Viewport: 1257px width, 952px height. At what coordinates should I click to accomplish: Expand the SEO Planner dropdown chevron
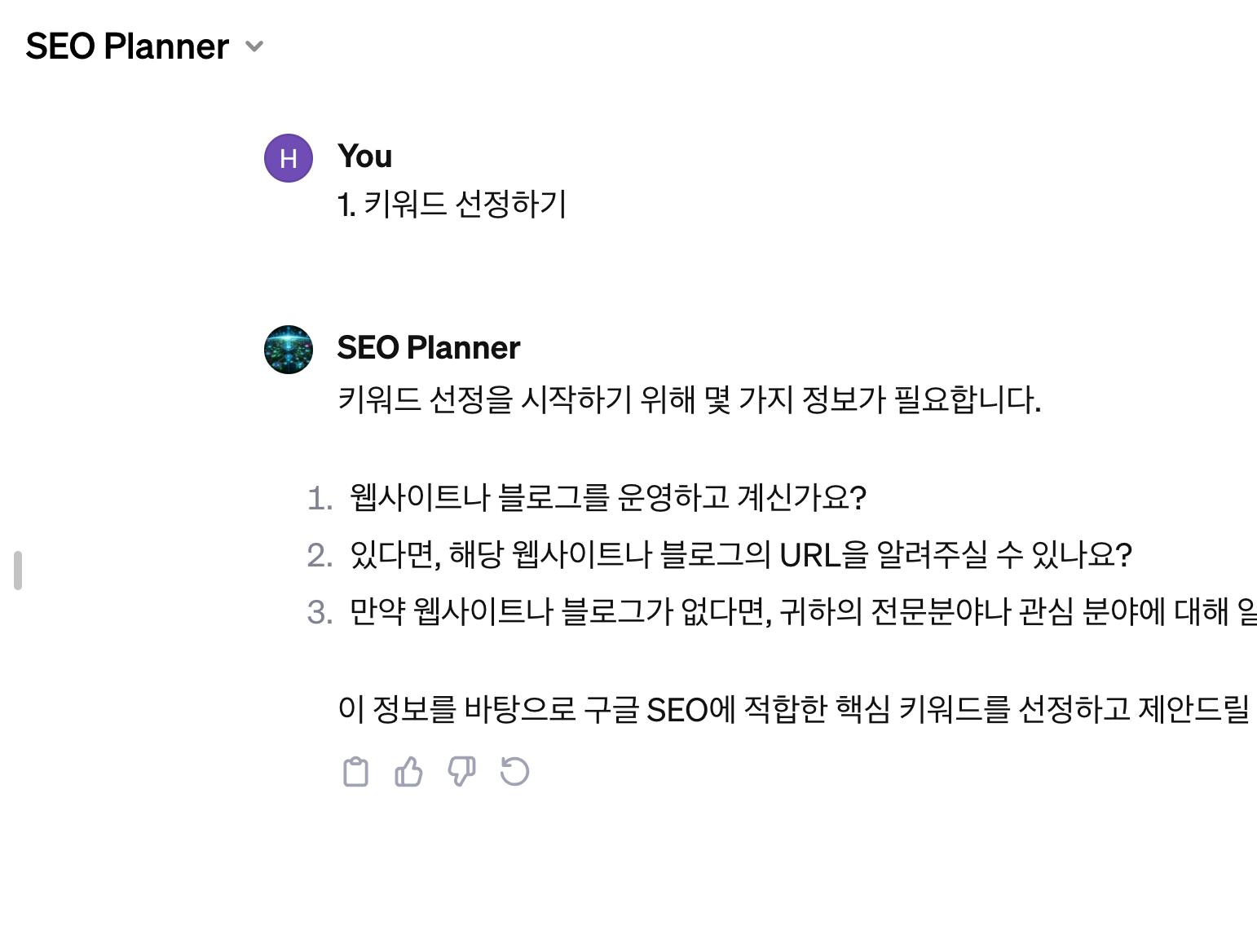tap(254, 46)
